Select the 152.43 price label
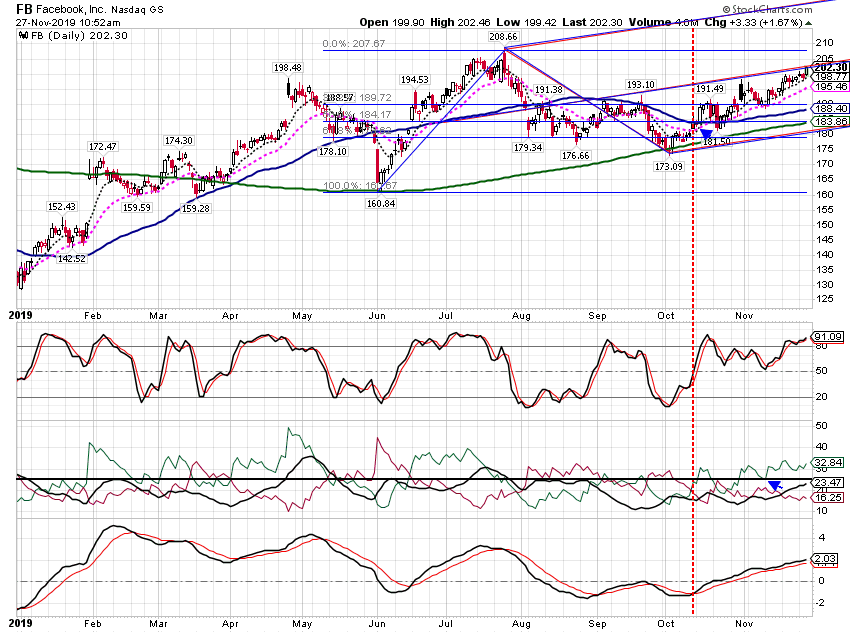This screenshot has width=850, height=633. click(62, 206)
